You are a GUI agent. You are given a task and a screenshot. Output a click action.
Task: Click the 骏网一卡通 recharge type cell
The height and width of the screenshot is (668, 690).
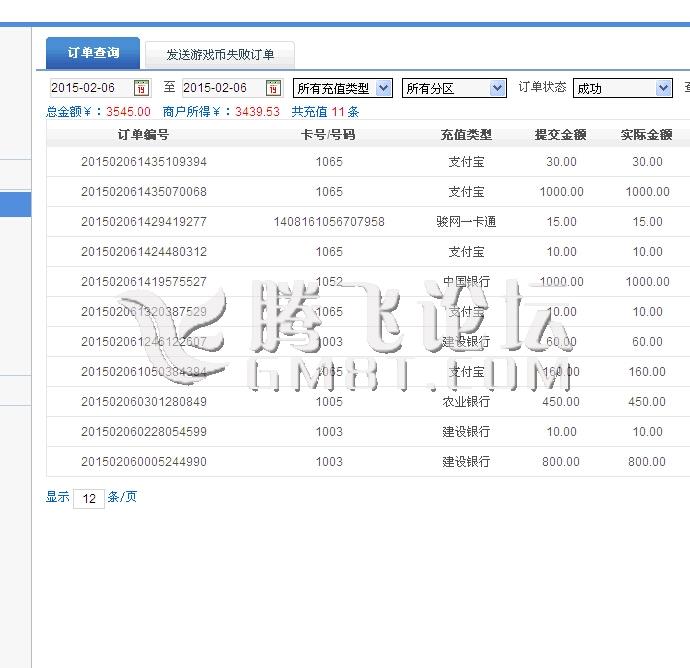click(466, 222)
